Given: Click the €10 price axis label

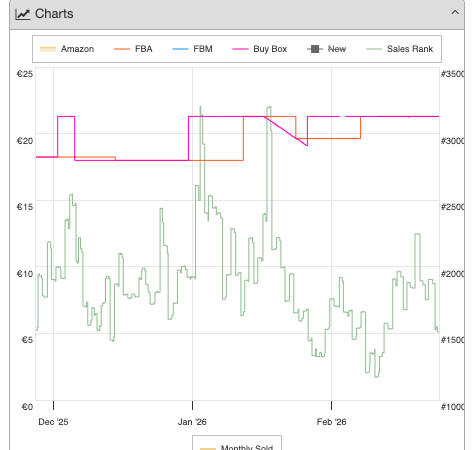Looking at the screenshot, I should [x=25, y=274].
